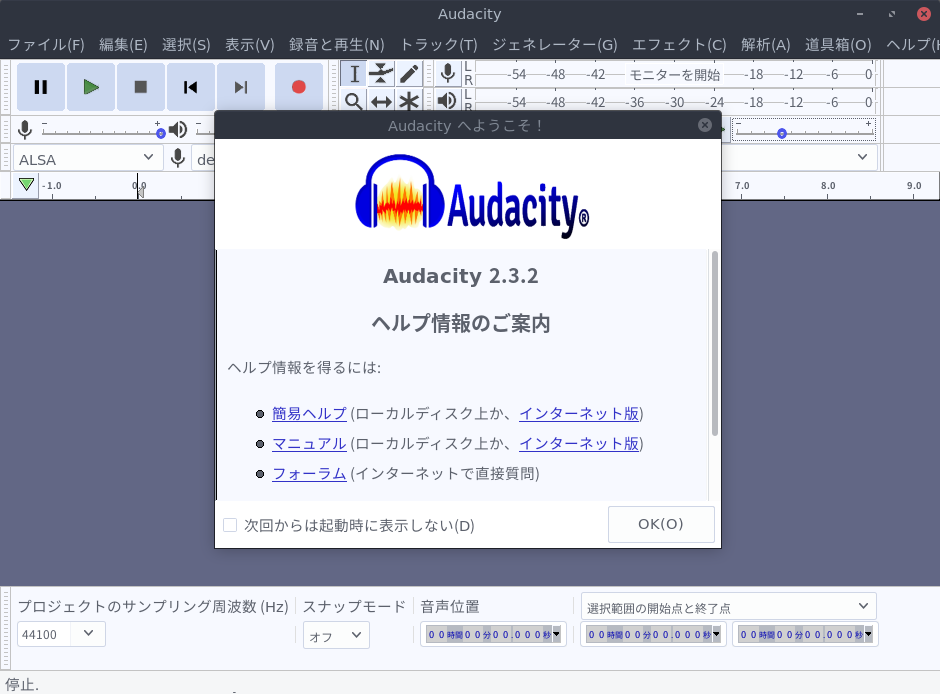
Task: Click the microphone icon to start monitoring
Action: [446, 71]
